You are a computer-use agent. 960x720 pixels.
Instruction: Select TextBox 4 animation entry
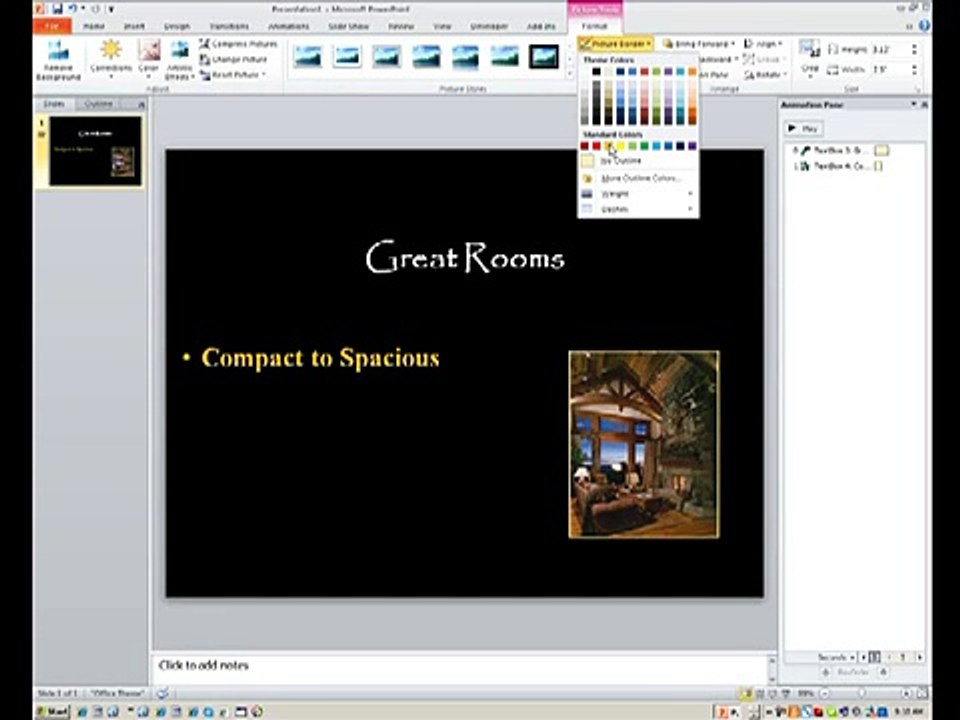point(838,166)
